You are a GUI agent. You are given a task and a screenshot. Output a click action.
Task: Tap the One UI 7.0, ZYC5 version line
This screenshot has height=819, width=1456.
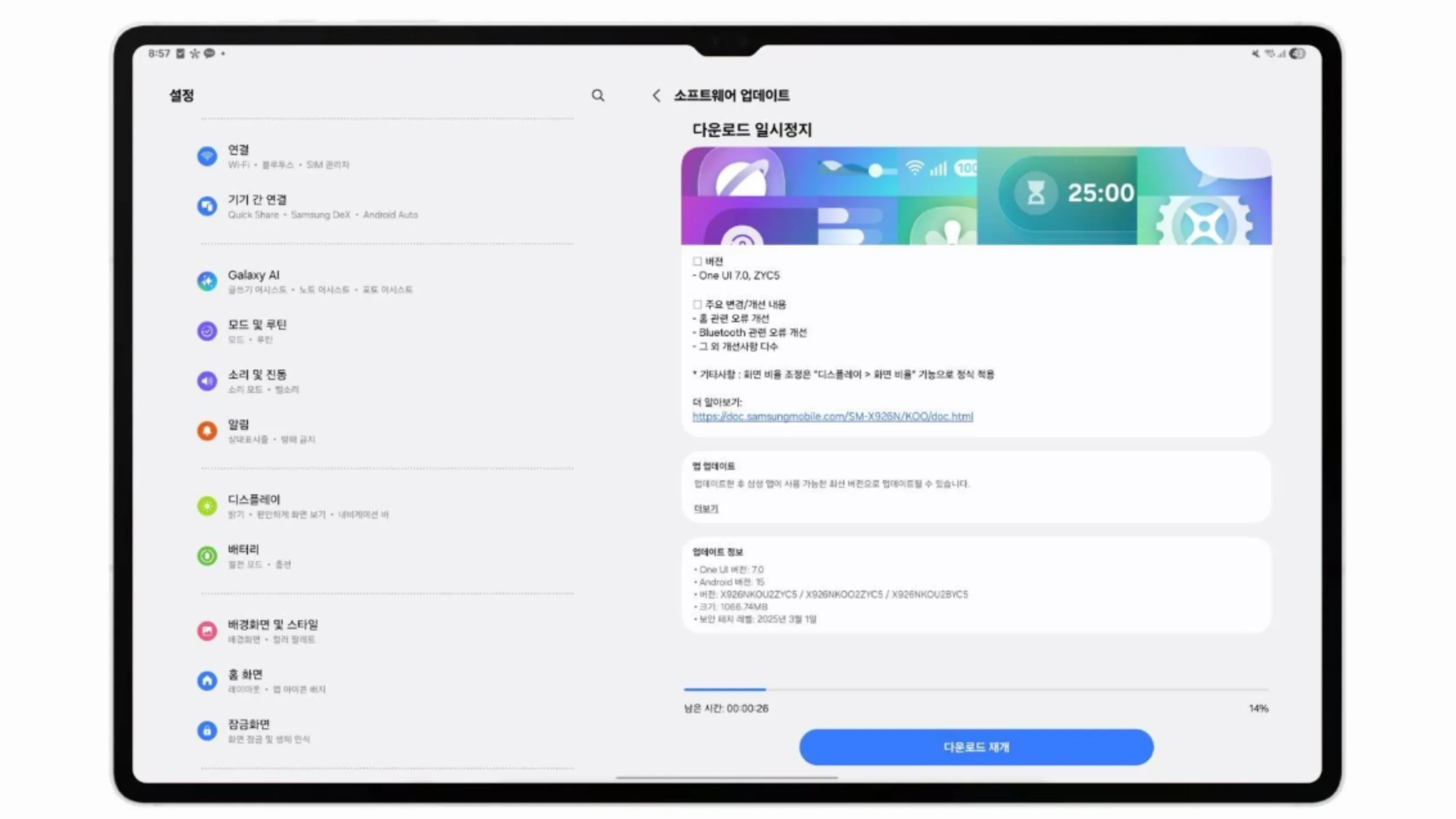tap(736, 275)
